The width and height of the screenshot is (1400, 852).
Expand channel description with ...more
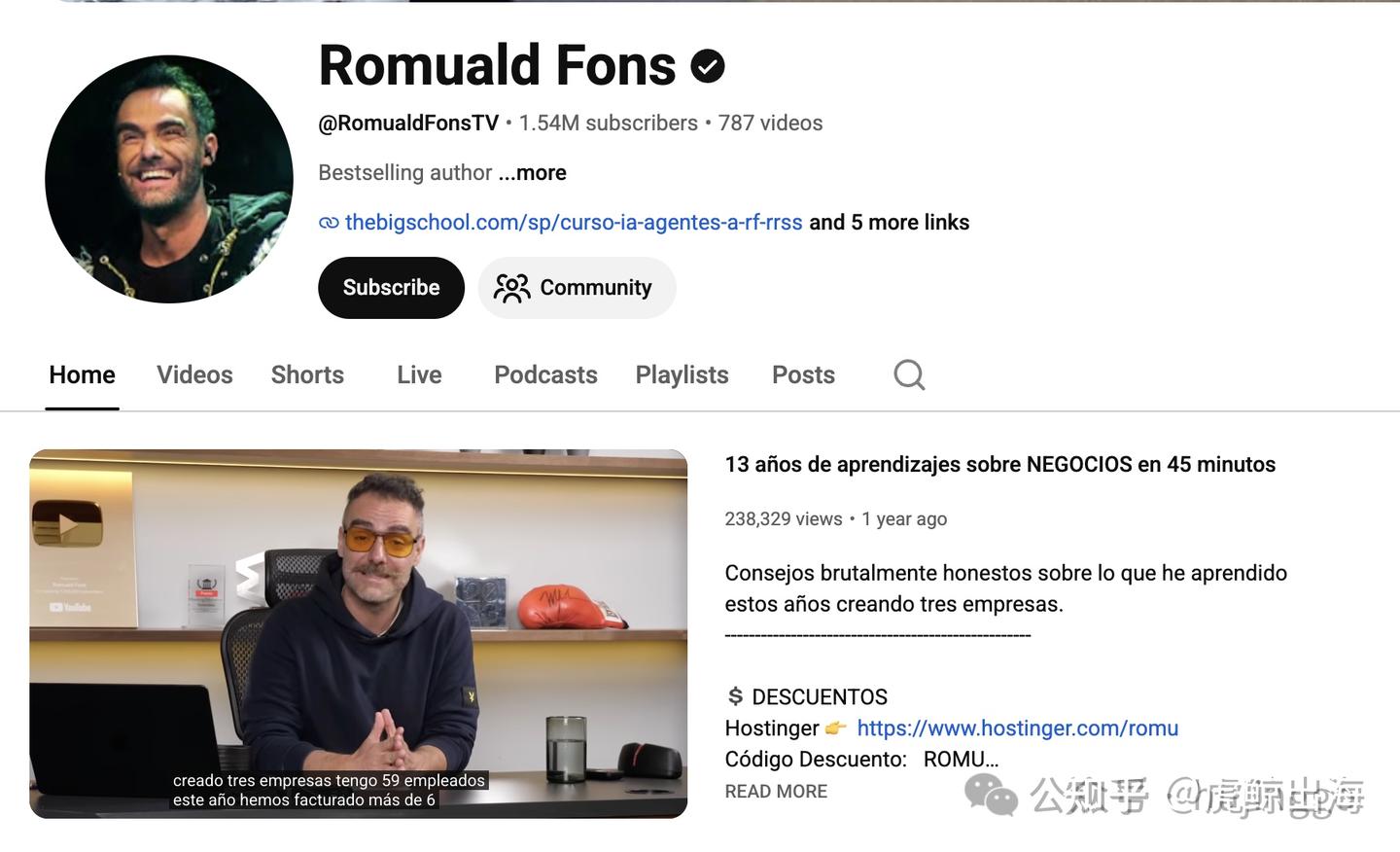pyautogui.click(x=532, y=172)
